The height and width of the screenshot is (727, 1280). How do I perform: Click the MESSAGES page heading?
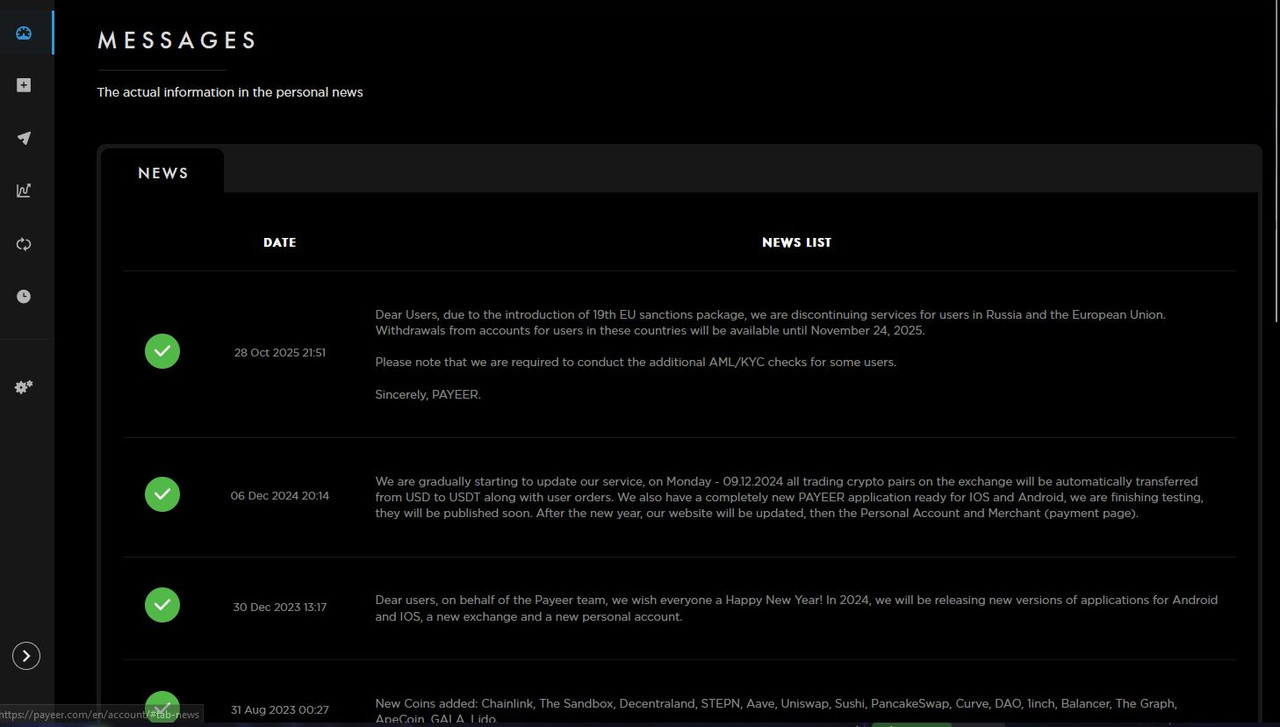(177, 40)
